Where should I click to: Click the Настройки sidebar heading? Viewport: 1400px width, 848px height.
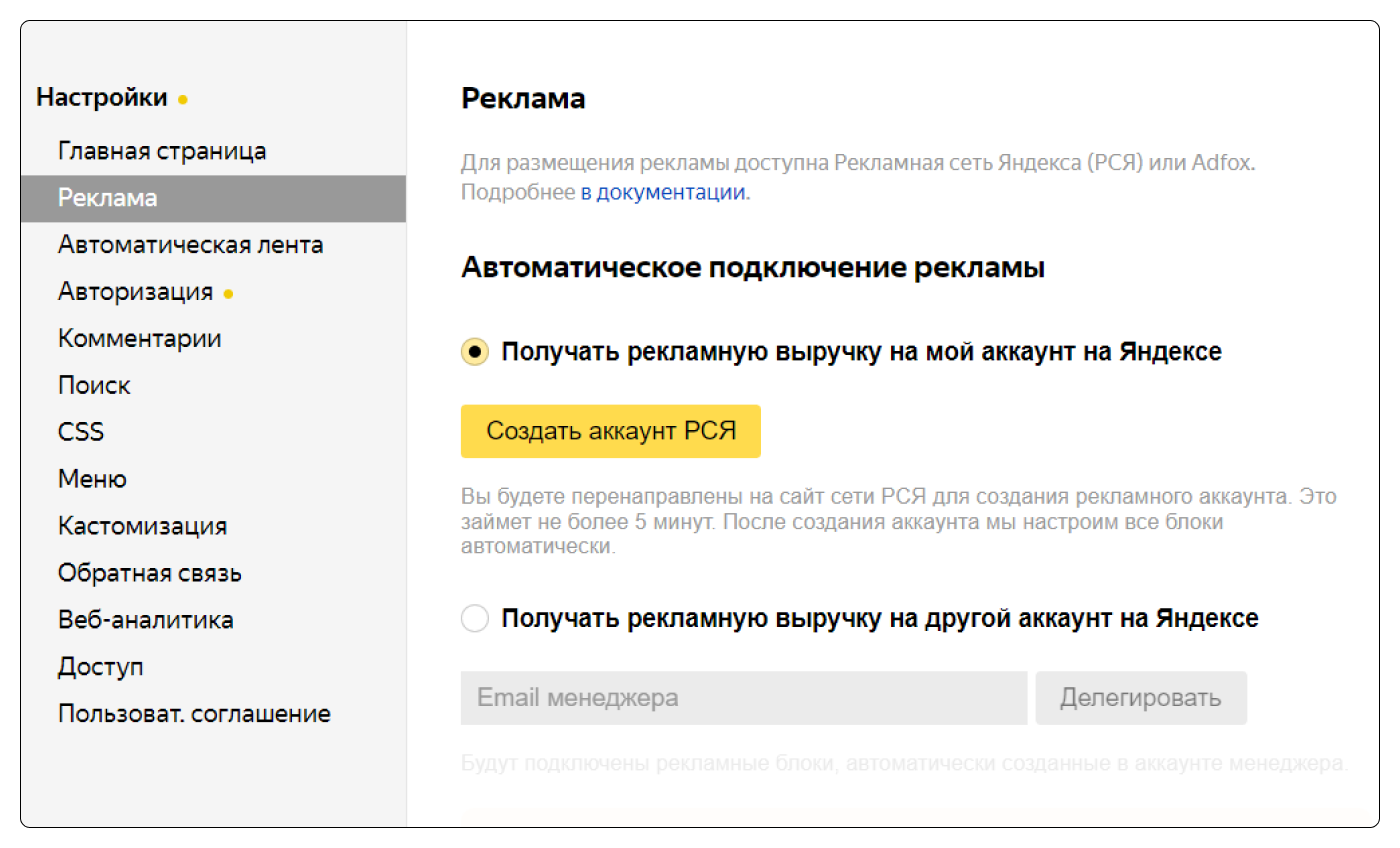pyautogui.click(x=102, y=98)
